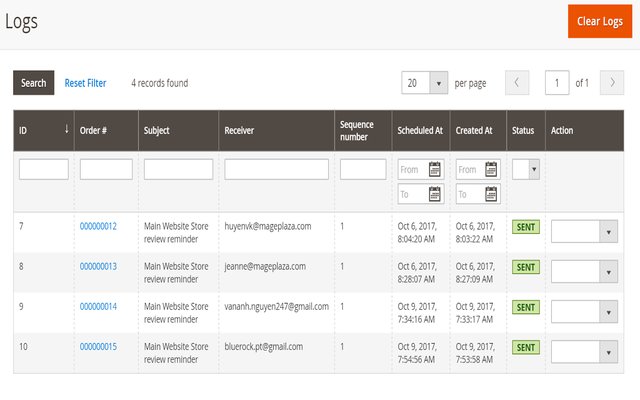Click ID cell value 10
Screen dimensions: 640x400
tap(23, 347)
